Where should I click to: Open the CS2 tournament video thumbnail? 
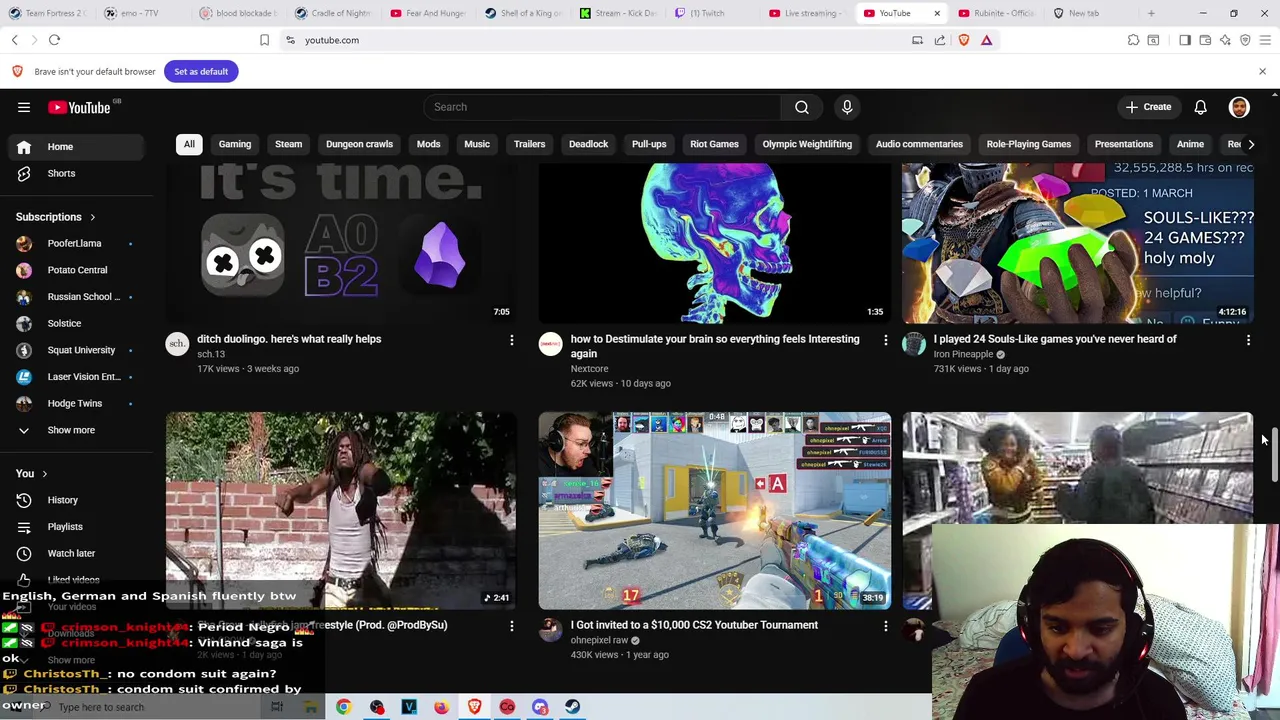(714, 510)
